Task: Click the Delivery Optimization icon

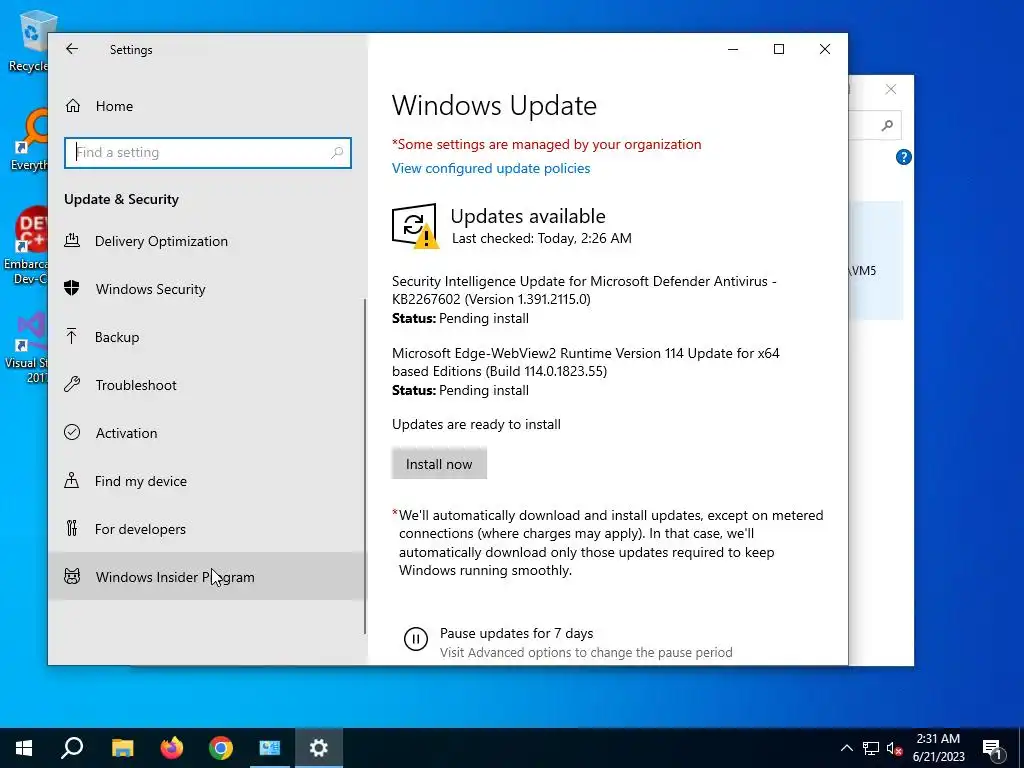Action: click(72, 241)
